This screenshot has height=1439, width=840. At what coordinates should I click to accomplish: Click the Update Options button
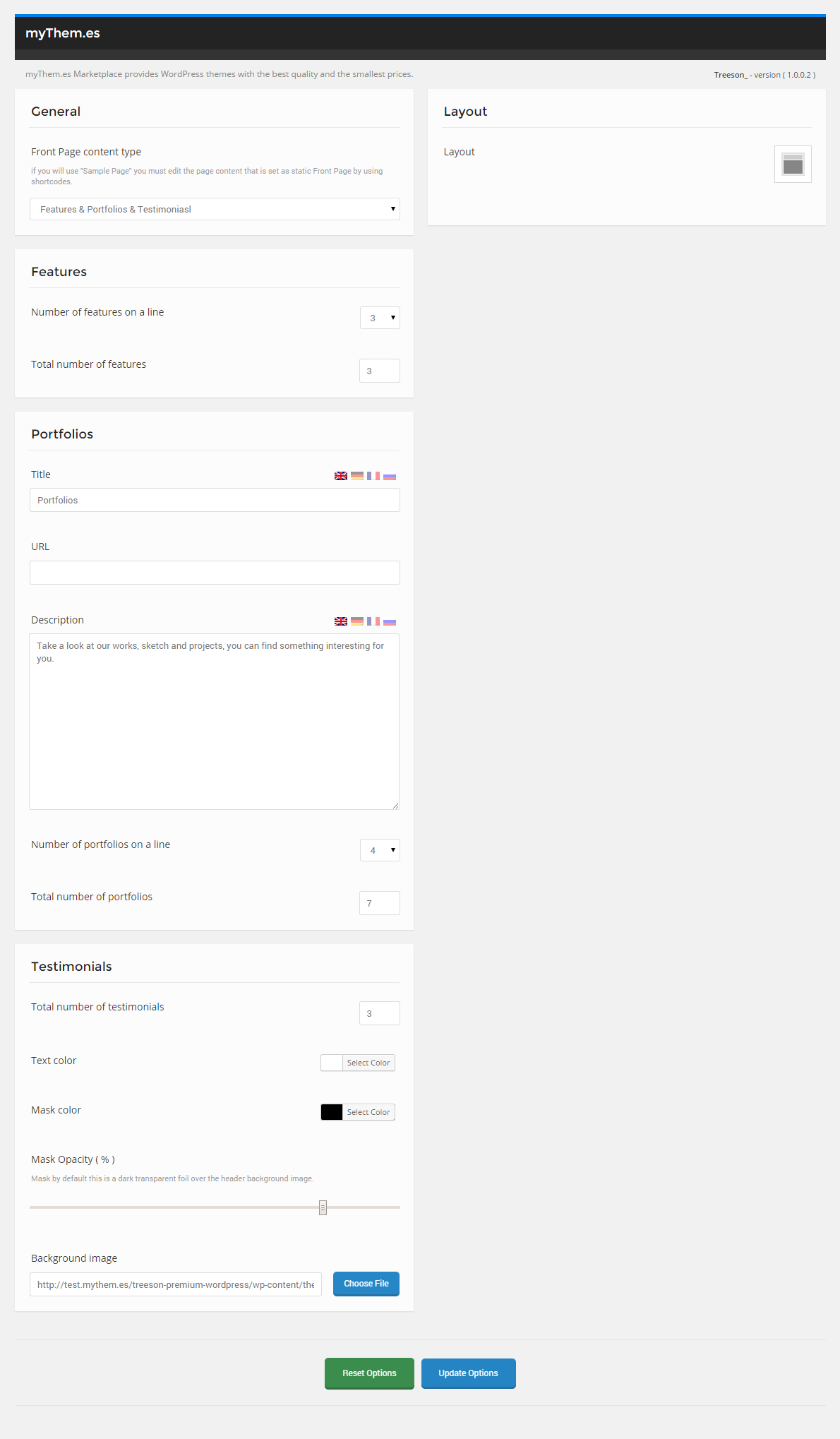[x=468, y=1373]
